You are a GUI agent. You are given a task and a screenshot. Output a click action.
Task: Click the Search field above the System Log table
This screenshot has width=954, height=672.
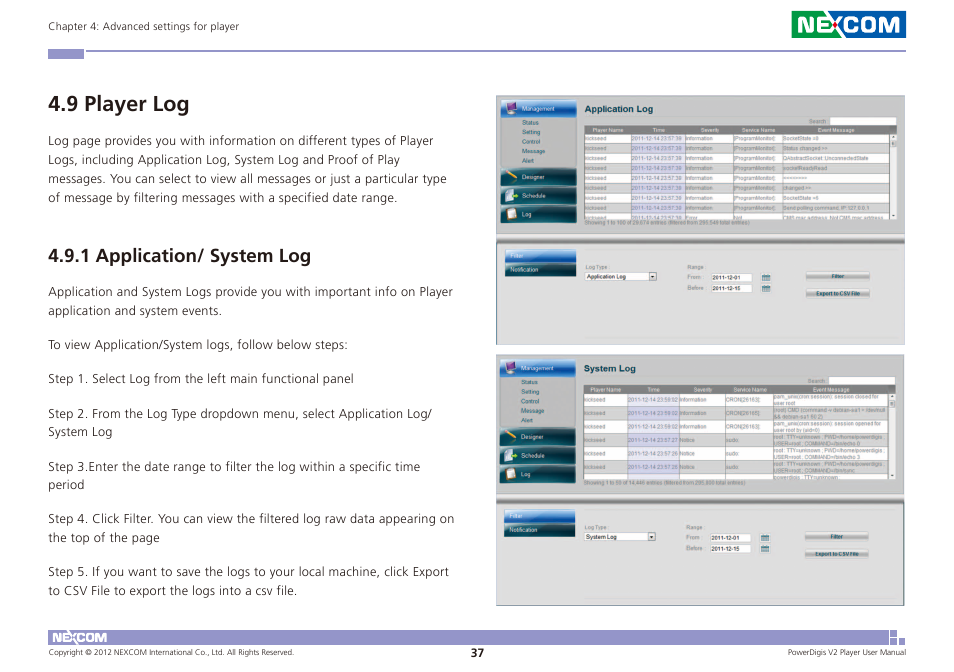point(862,381)
